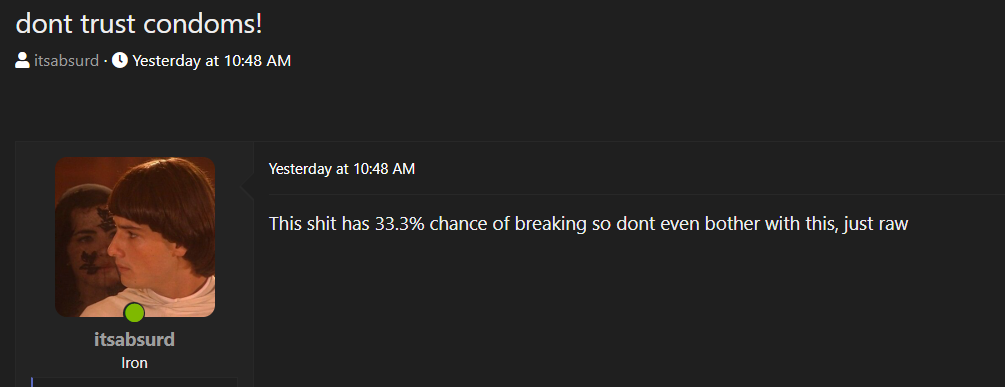This screenshot has width=1005, height=387.
Task: Open post permalink timestamp above message
Action: (342, 169)
